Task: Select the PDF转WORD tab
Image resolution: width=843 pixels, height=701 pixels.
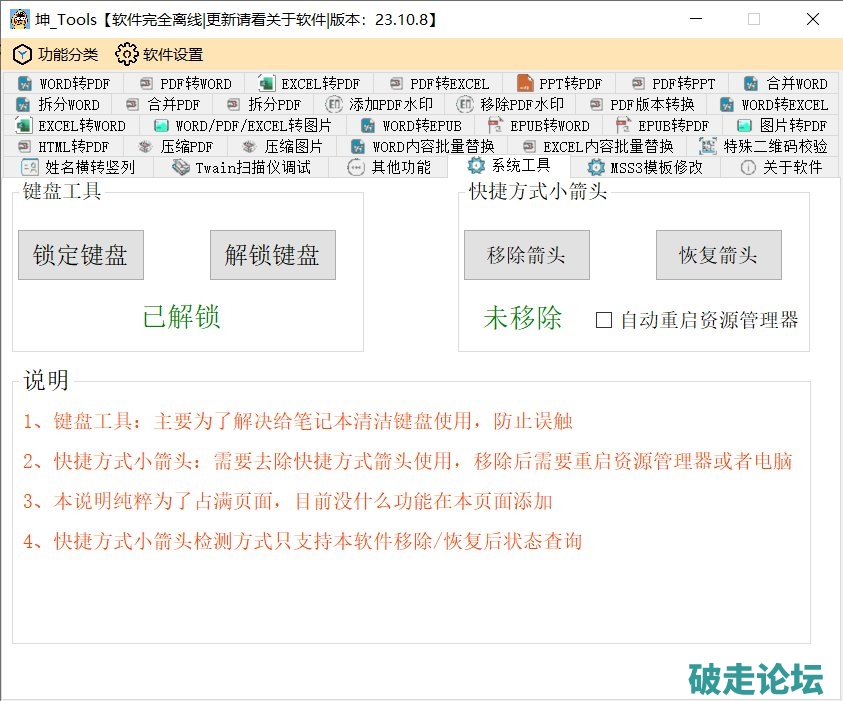Action: click(185, 84)
